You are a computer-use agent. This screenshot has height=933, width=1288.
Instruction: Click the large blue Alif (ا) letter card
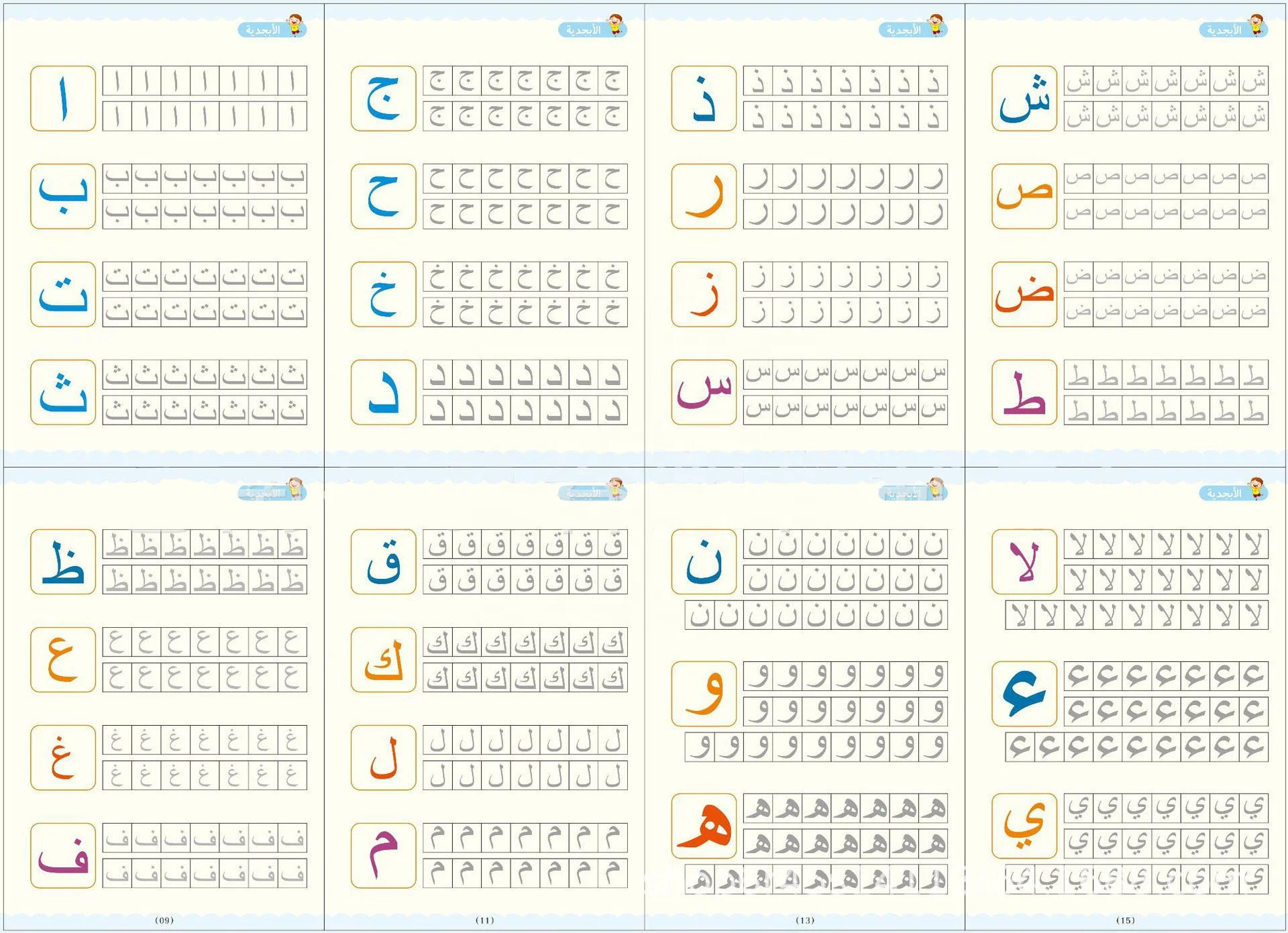[x=63, y=99]
